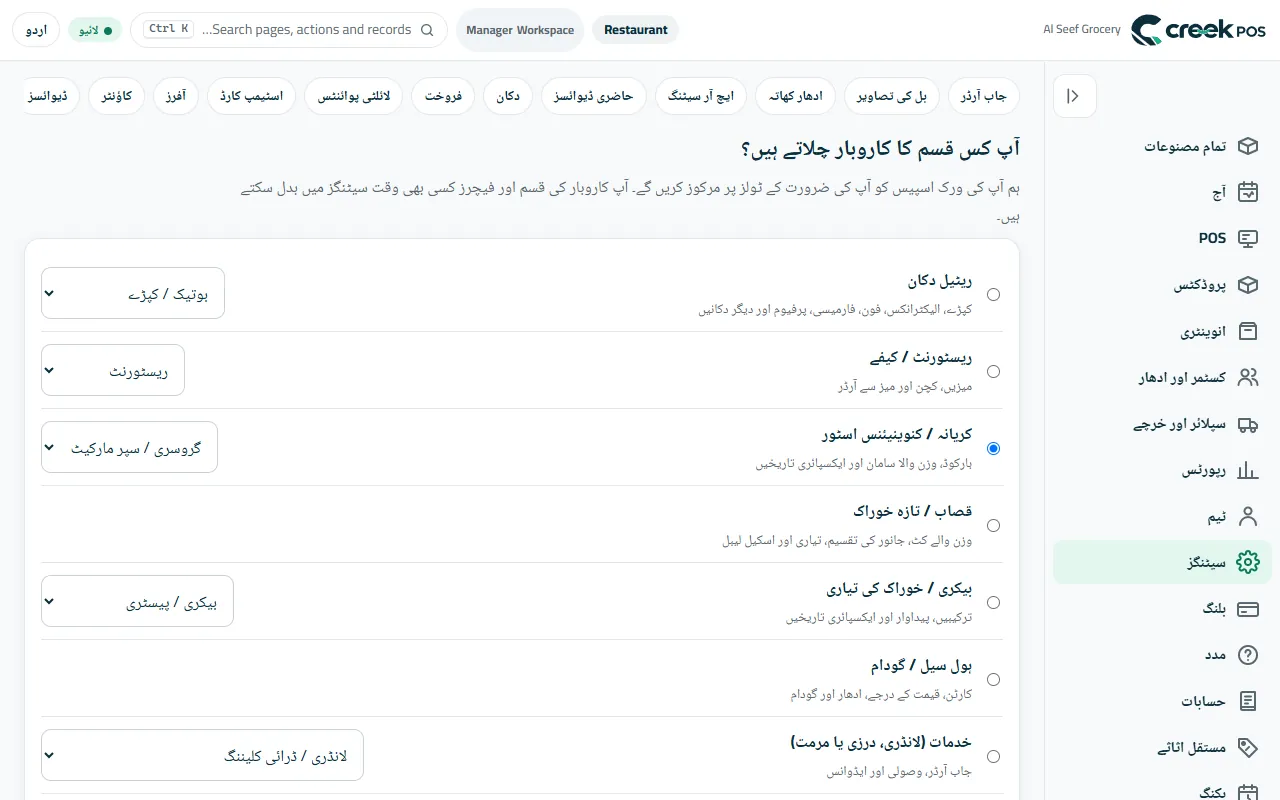
Task: Expand the Grocery / supermarket dropdown
Action: pyautogui.click(x=129, y=447)
